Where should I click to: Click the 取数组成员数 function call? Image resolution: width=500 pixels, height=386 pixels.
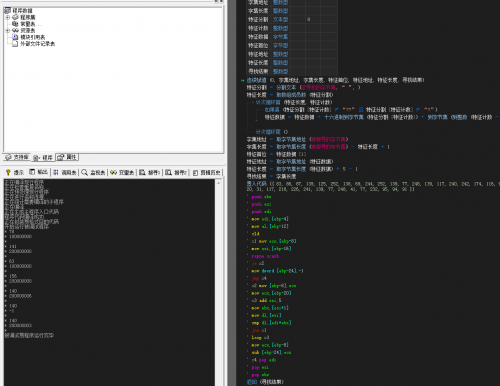tap(291, 95)
